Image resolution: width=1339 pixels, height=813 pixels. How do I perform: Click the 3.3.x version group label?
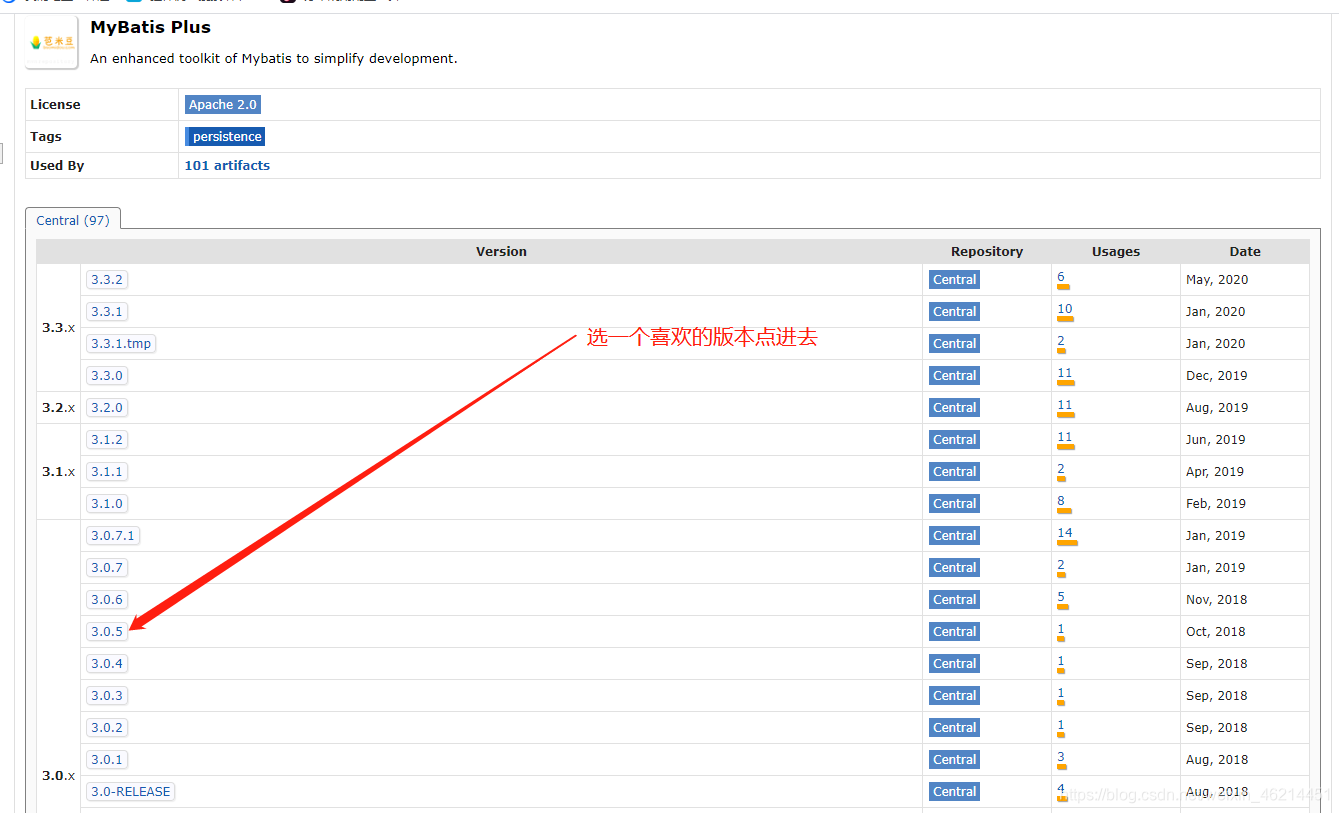pos(59,328)
